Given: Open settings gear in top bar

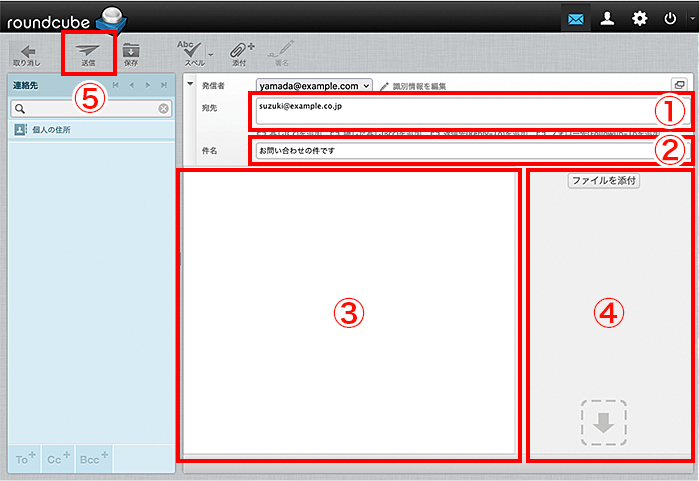Looking at the screenshot, I should click(x=639, y=17).
